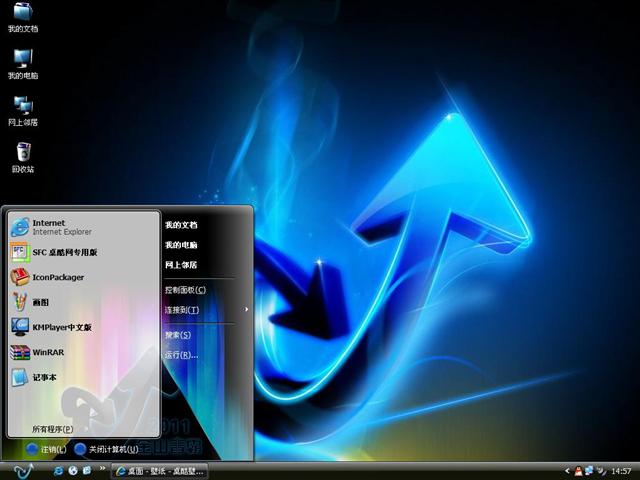Open 搜索(S) search
Screen dimensions: 640x480
[178, 335]
